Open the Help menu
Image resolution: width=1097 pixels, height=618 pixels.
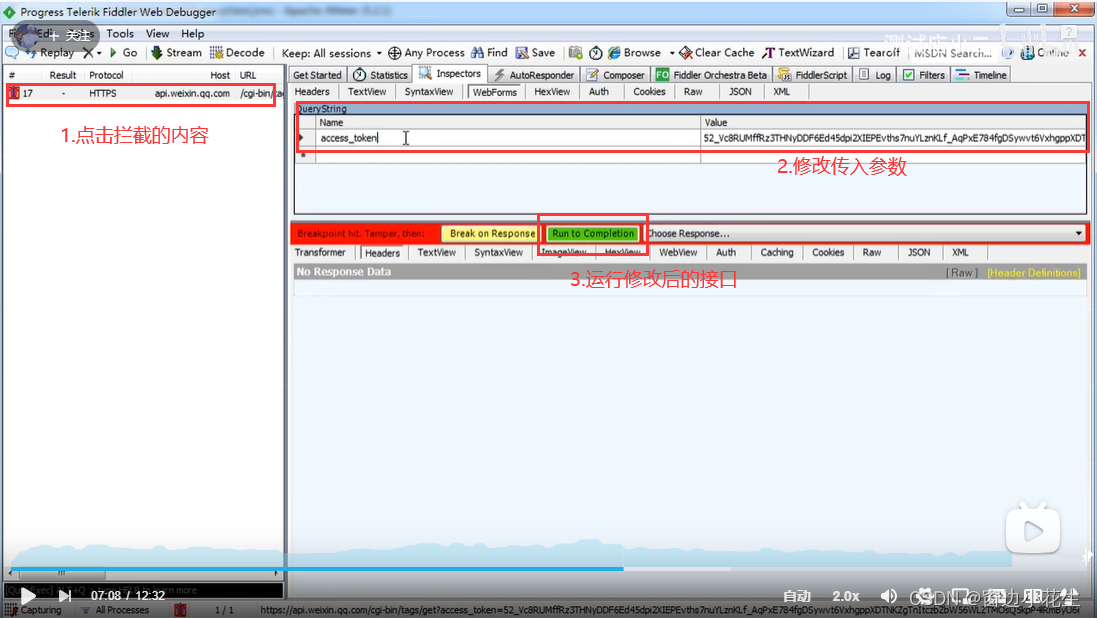[x=192, y=34]
